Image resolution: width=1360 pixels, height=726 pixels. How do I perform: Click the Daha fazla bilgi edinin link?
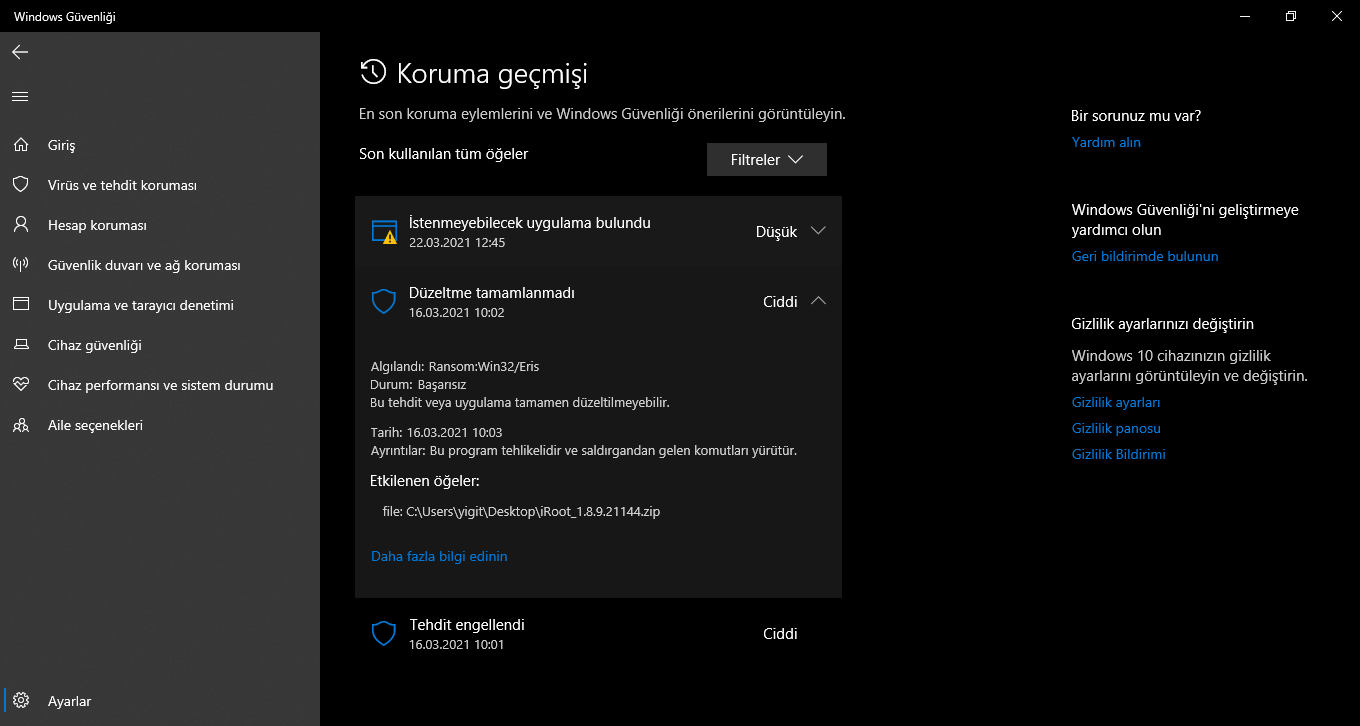(439, 556)
